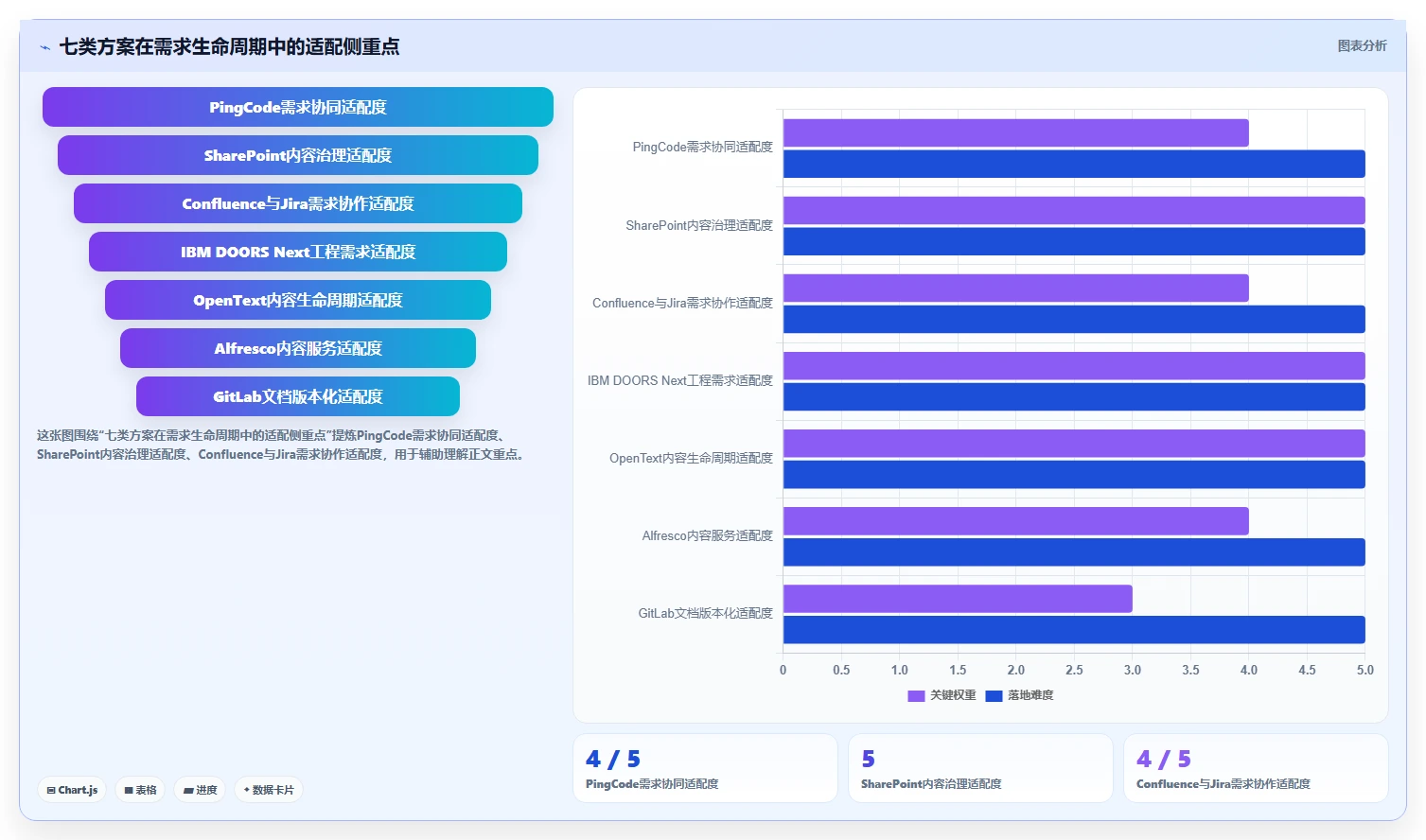Select the OpenText内容生命周期适配度 funnel bar
The image size is (1426, 840).
[298, 300]
